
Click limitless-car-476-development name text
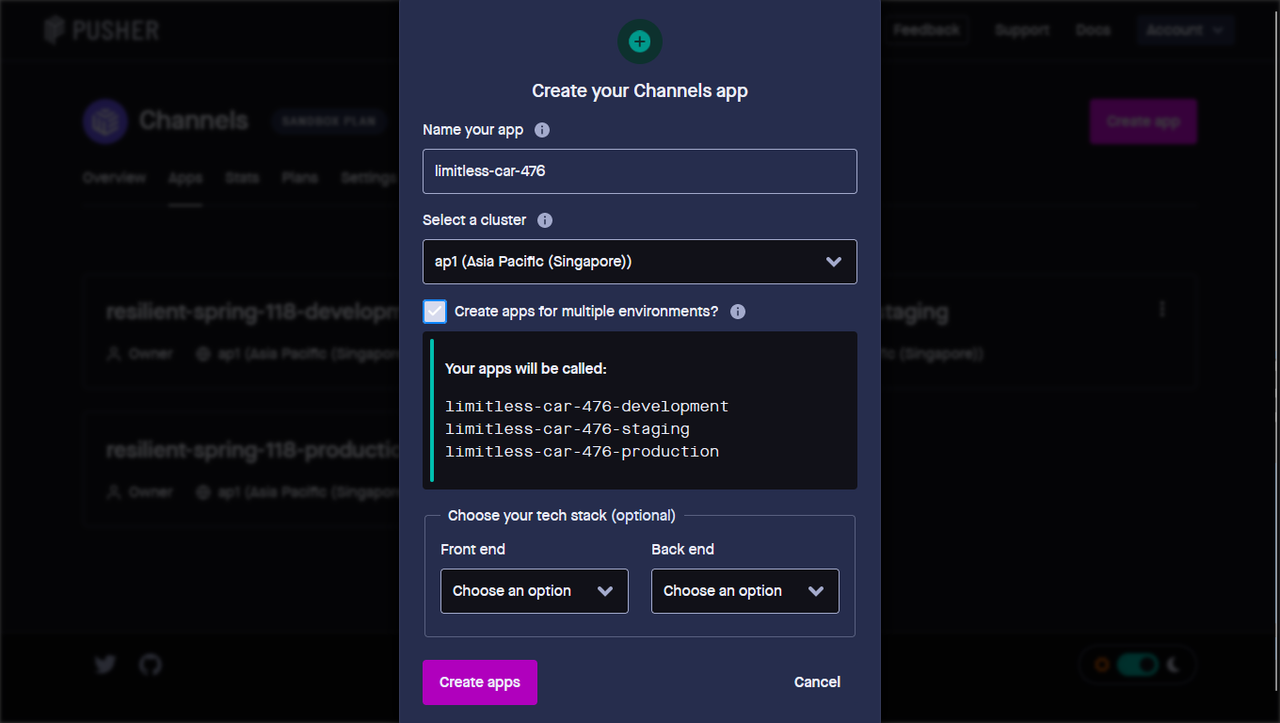587,407
